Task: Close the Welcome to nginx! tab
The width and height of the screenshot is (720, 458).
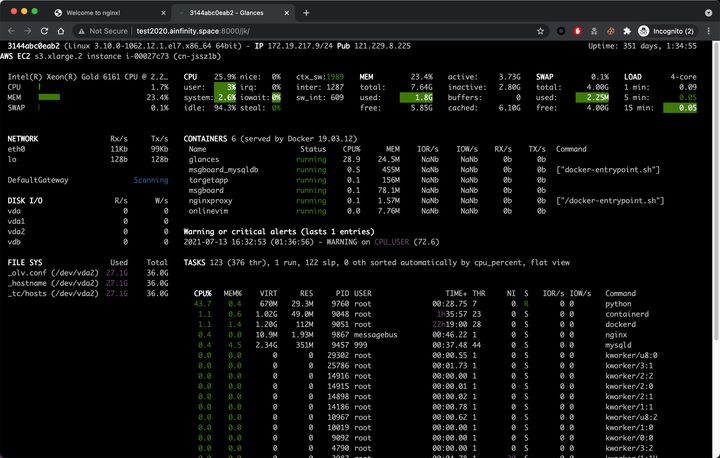Action: point(163,13)
